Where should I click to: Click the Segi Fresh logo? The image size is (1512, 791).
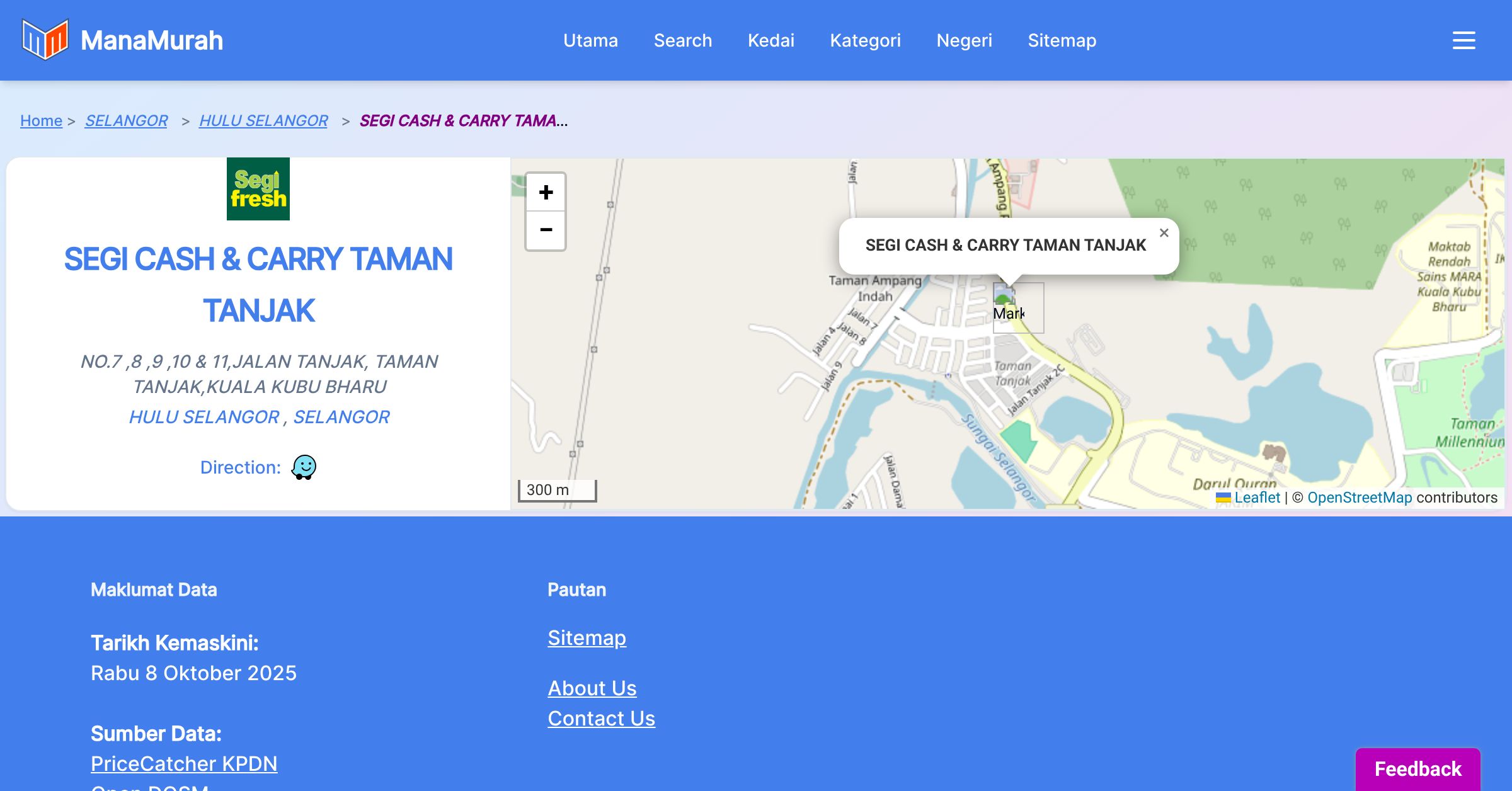[x=258, y=189]
